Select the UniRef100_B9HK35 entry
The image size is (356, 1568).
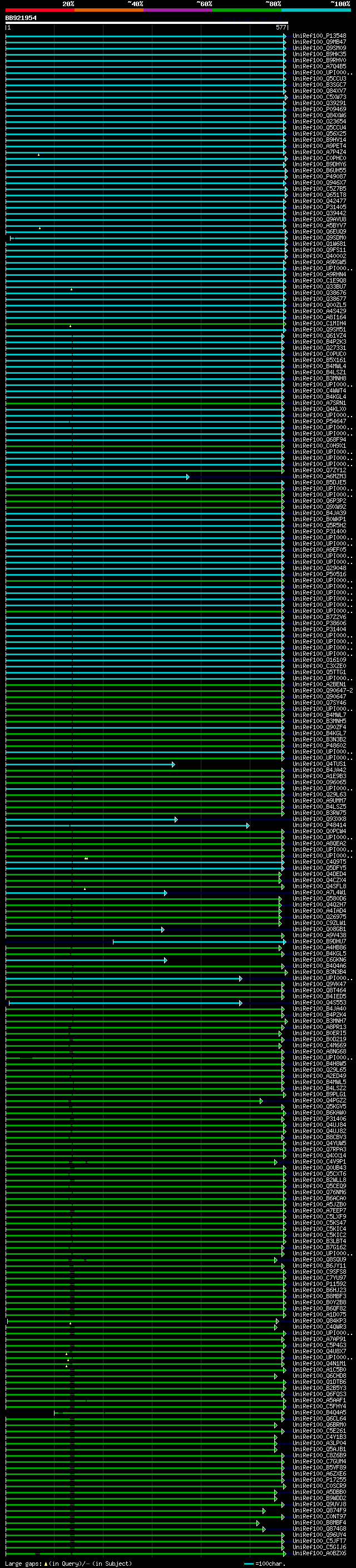[319, 54]
